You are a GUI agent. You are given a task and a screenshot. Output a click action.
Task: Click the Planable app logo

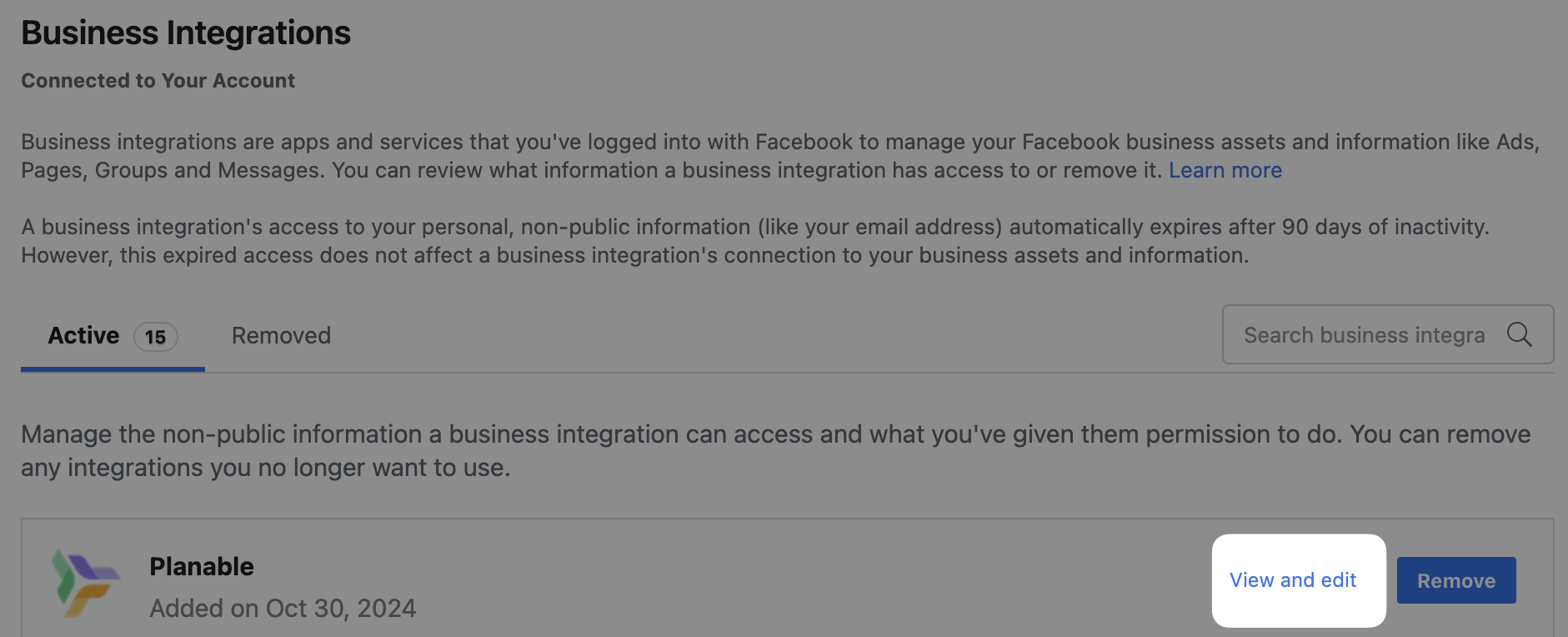[85, 581]
